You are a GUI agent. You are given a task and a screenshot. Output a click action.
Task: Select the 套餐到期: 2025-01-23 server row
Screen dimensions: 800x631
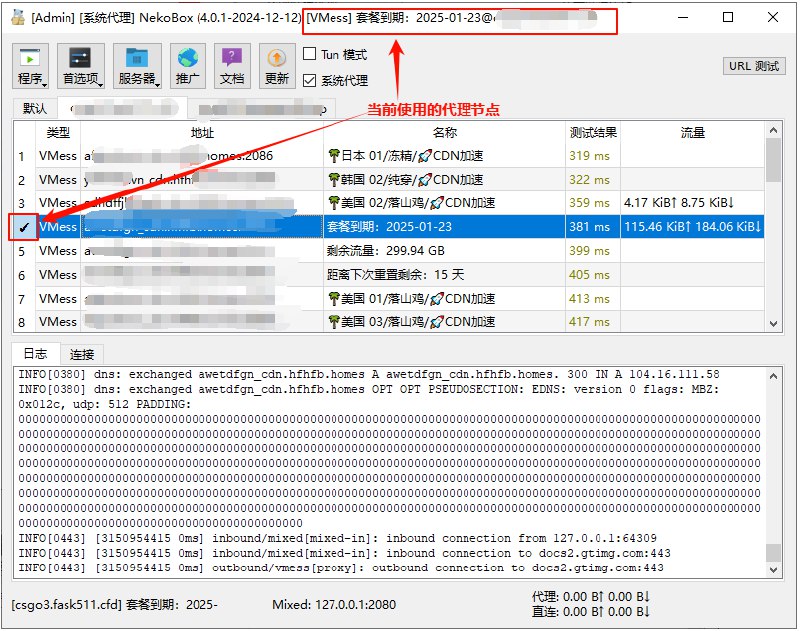point(420,227)
